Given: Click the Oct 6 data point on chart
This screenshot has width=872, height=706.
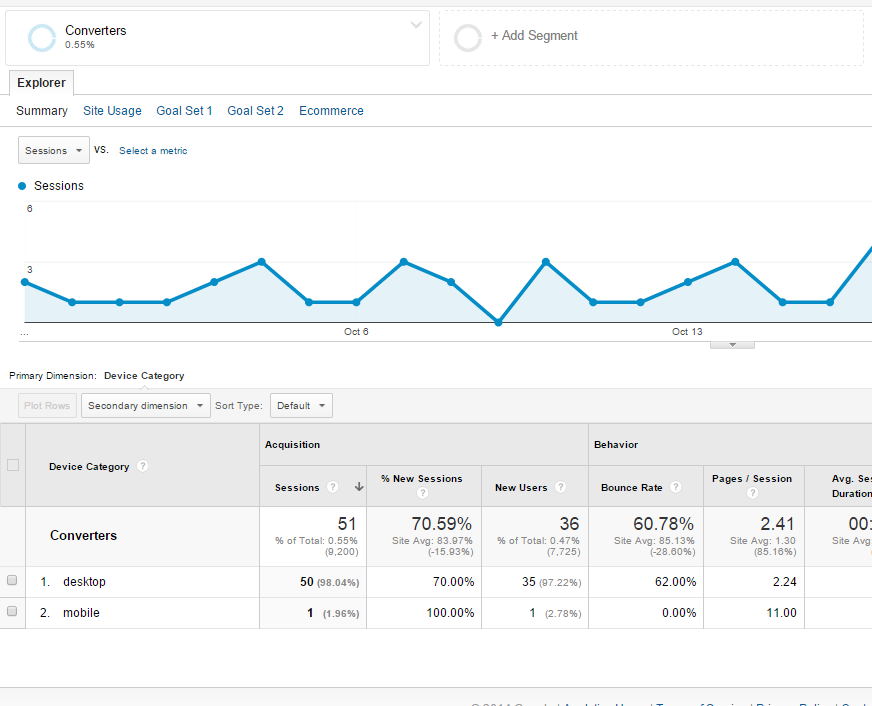Looking at the screenshot, I should pyautogui.click(x=356, y=302).
